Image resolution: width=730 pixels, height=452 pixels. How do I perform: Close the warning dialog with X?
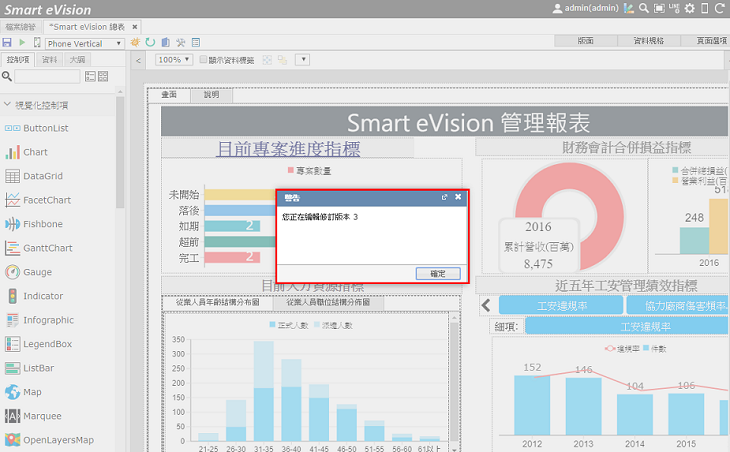click(x=458, y=197)
